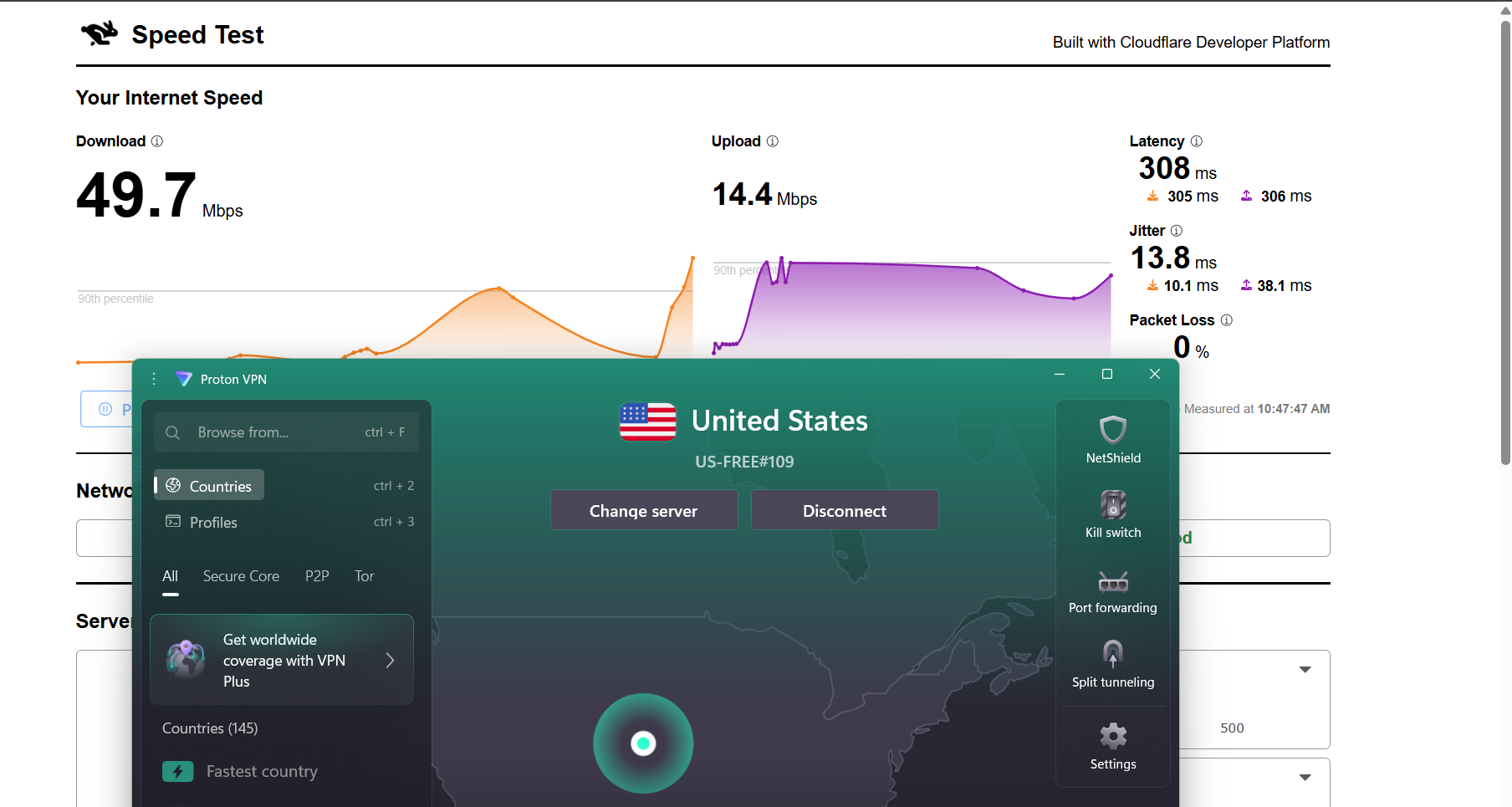Minimize the Proton VPN window

click(x=1060, y=374)
